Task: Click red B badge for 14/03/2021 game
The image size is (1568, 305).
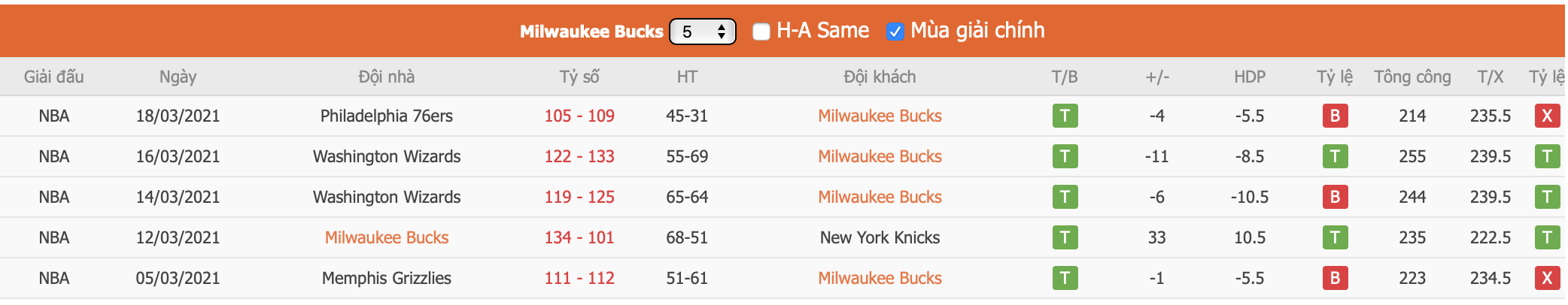Action: coord(1335,197)
